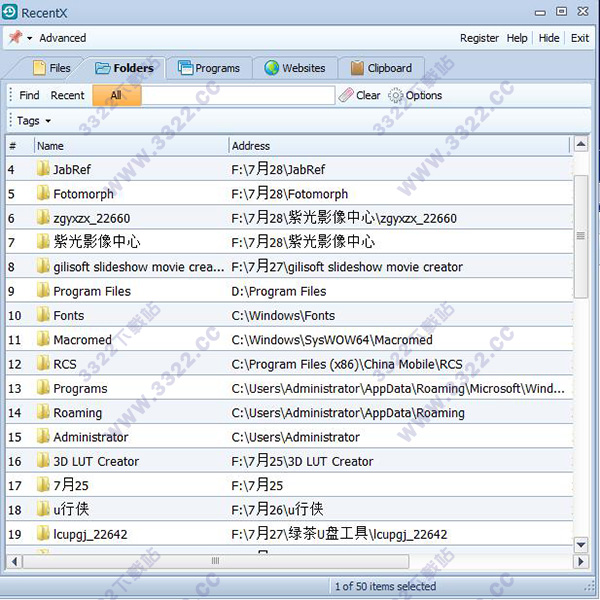Select the Fotomorph name text
Screen dimensions: 600x600
tap(83, 194)
